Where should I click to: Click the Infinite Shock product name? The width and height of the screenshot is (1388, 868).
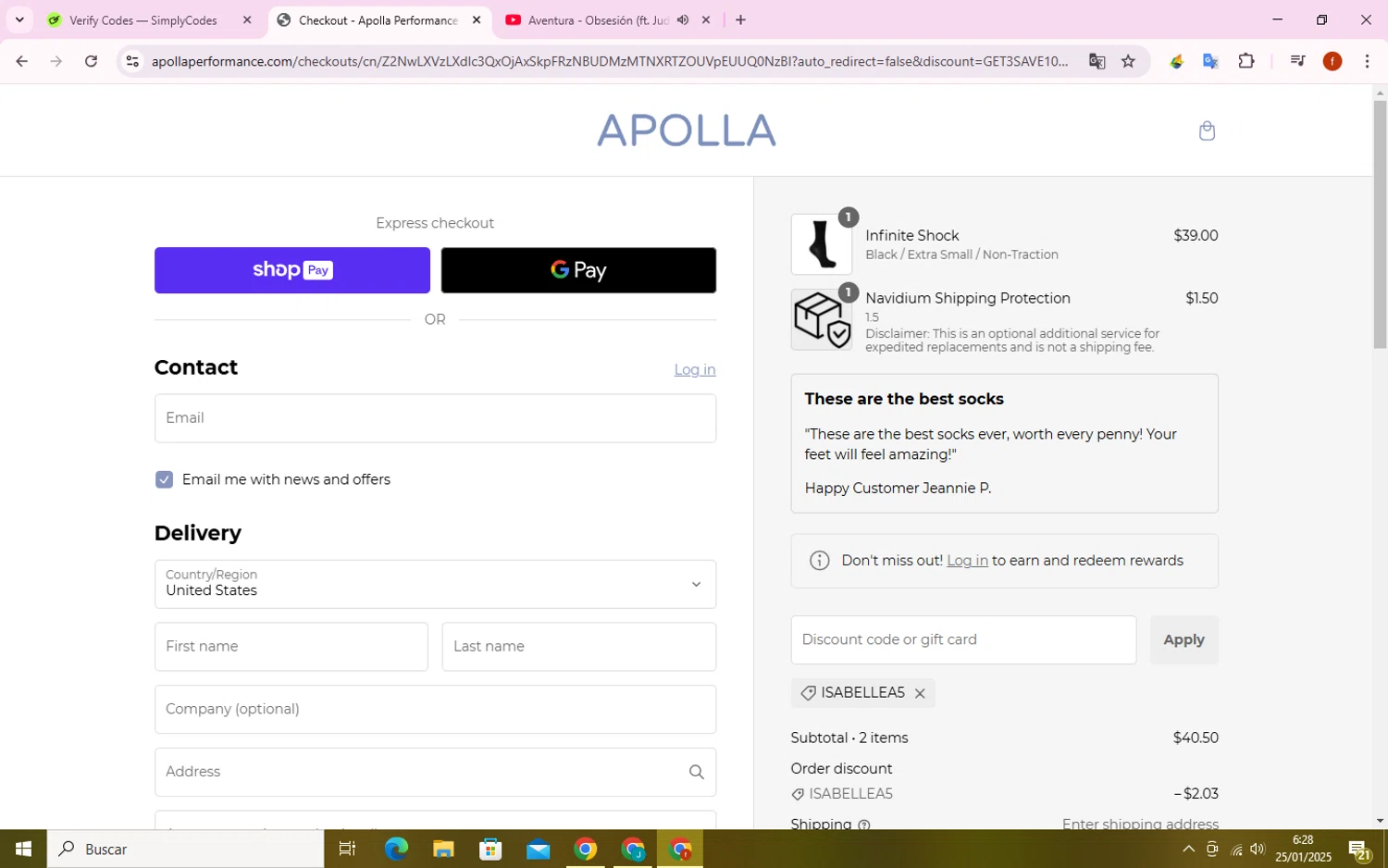[911, 236]
